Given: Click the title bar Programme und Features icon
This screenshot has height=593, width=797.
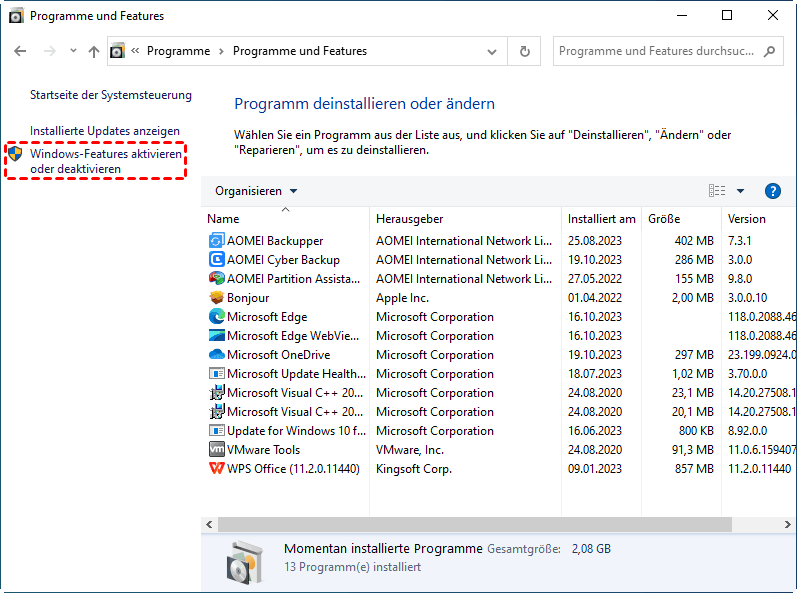Looking at the screenshot, I should point(16,16).
